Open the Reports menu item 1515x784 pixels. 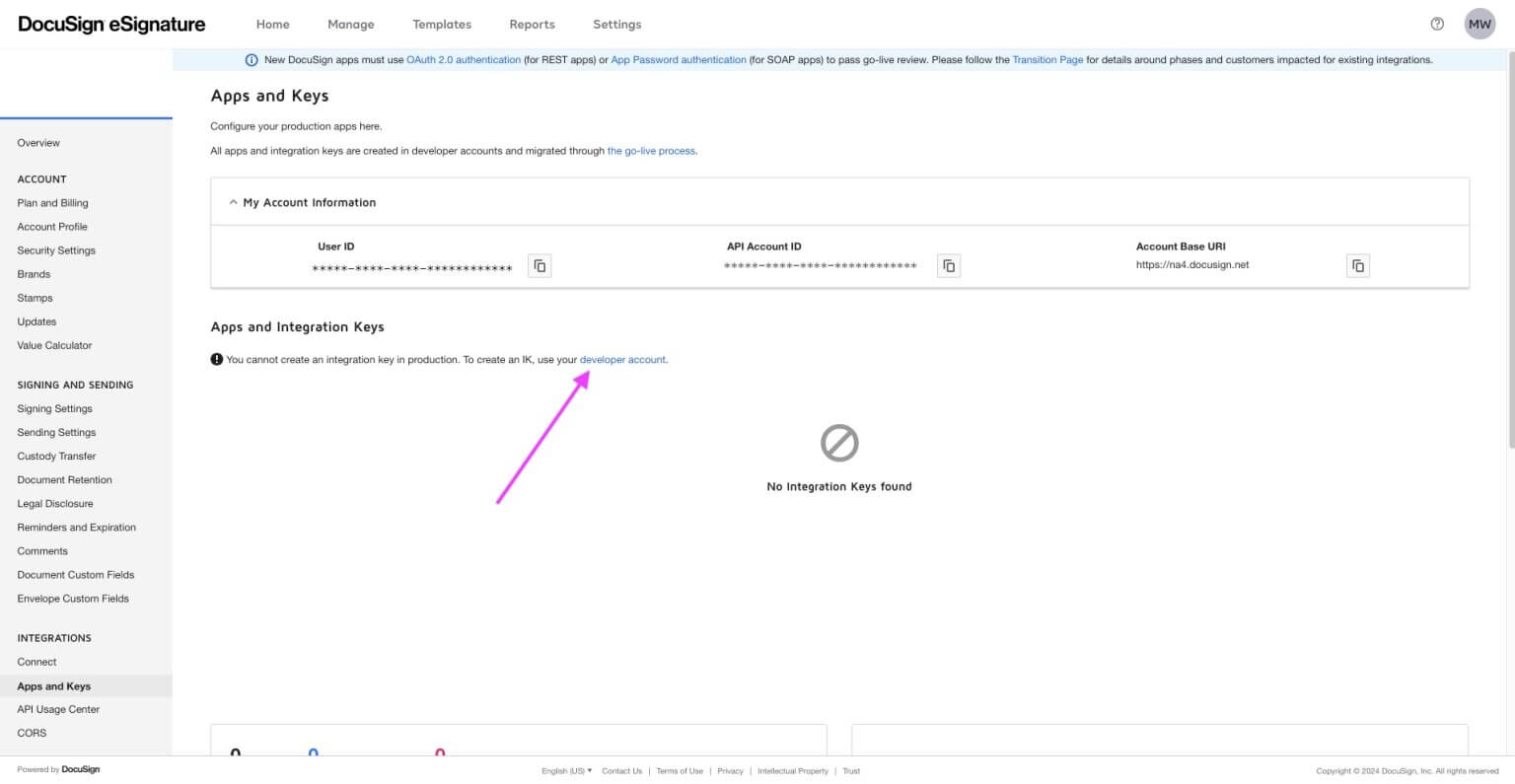[532, 24]
